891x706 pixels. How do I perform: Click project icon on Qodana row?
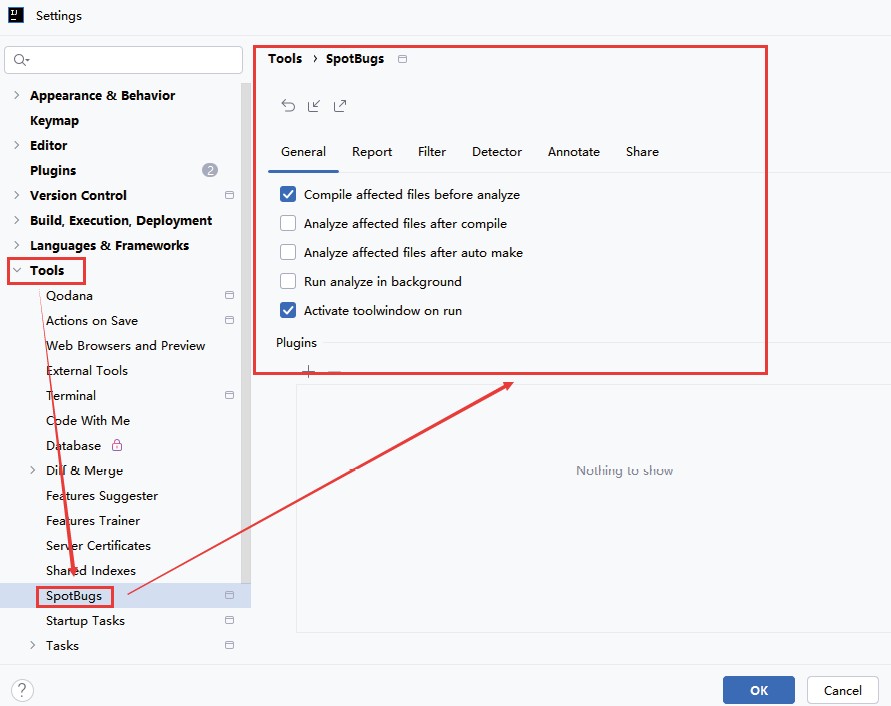tap(230, 295)
